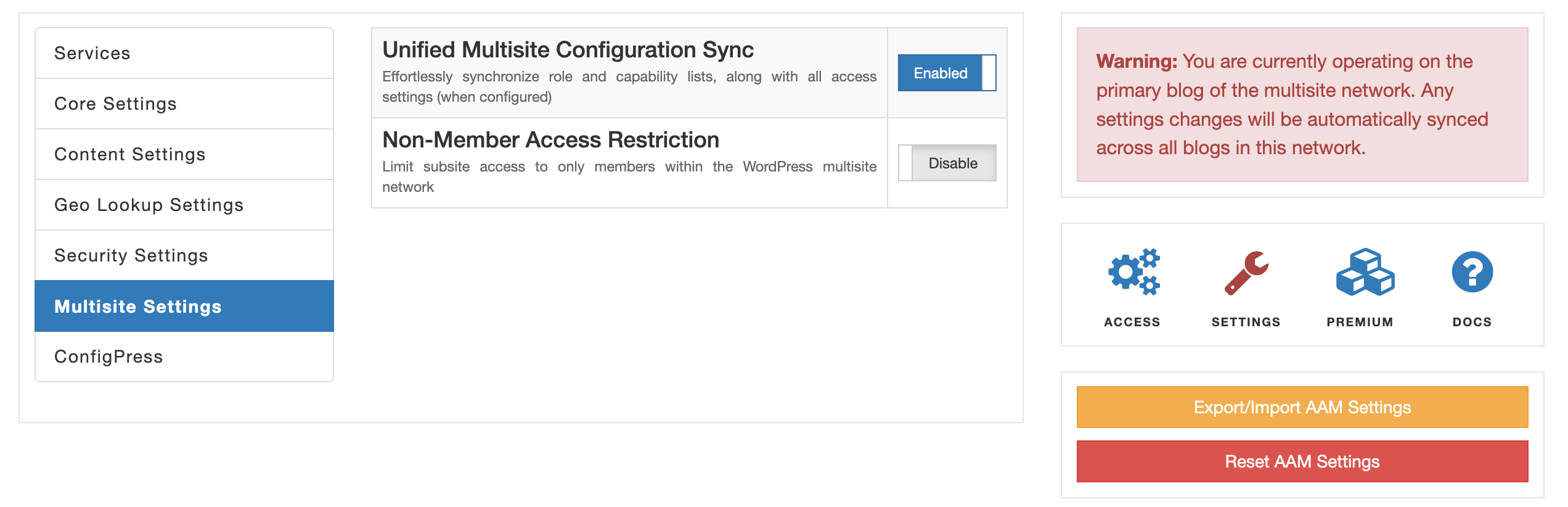Open Core Settings section
1568x507 pixels.
coord(184,104)
